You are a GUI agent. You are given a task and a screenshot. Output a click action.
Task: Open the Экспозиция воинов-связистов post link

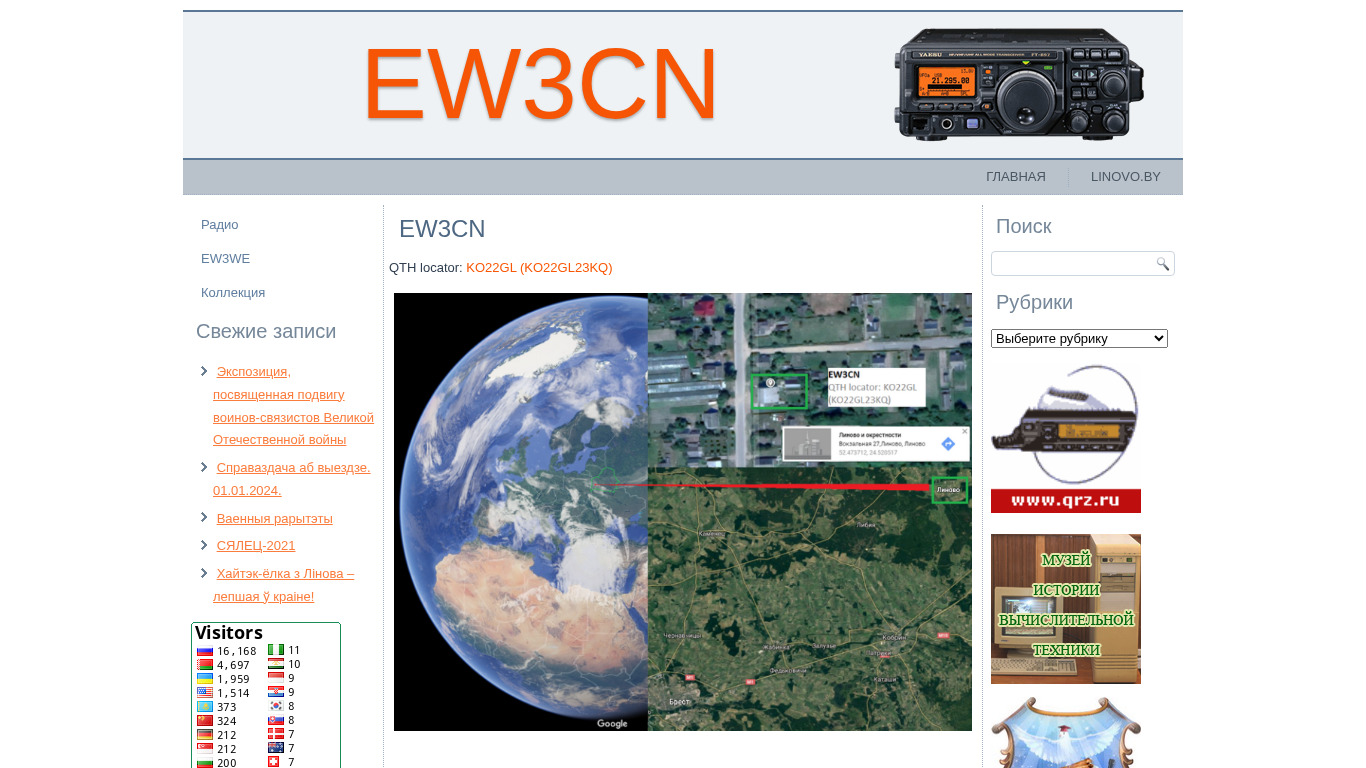click(294, 405)
